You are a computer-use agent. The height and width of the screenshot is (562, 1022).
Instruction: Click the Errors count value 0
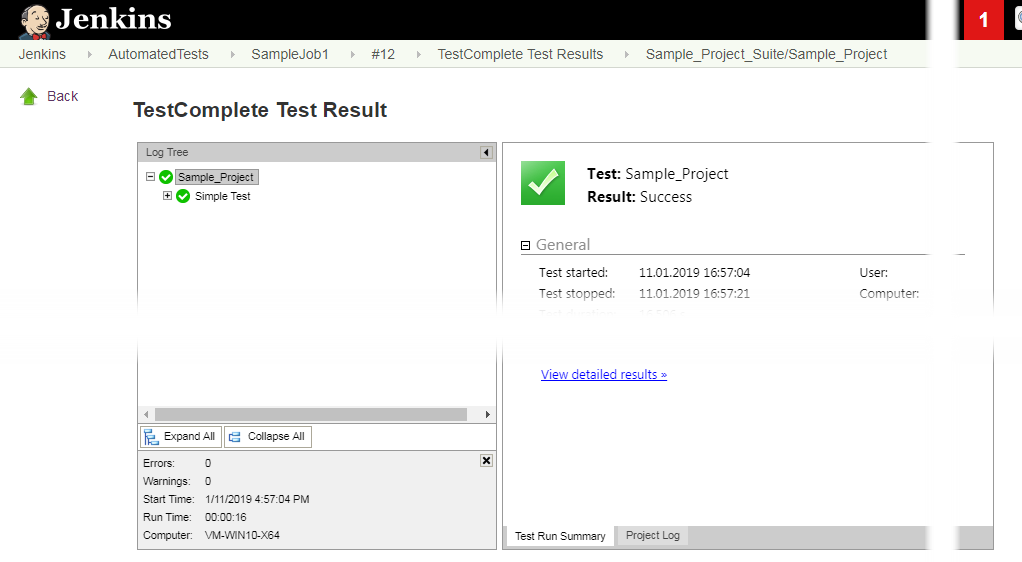click(x=208, y=463)
